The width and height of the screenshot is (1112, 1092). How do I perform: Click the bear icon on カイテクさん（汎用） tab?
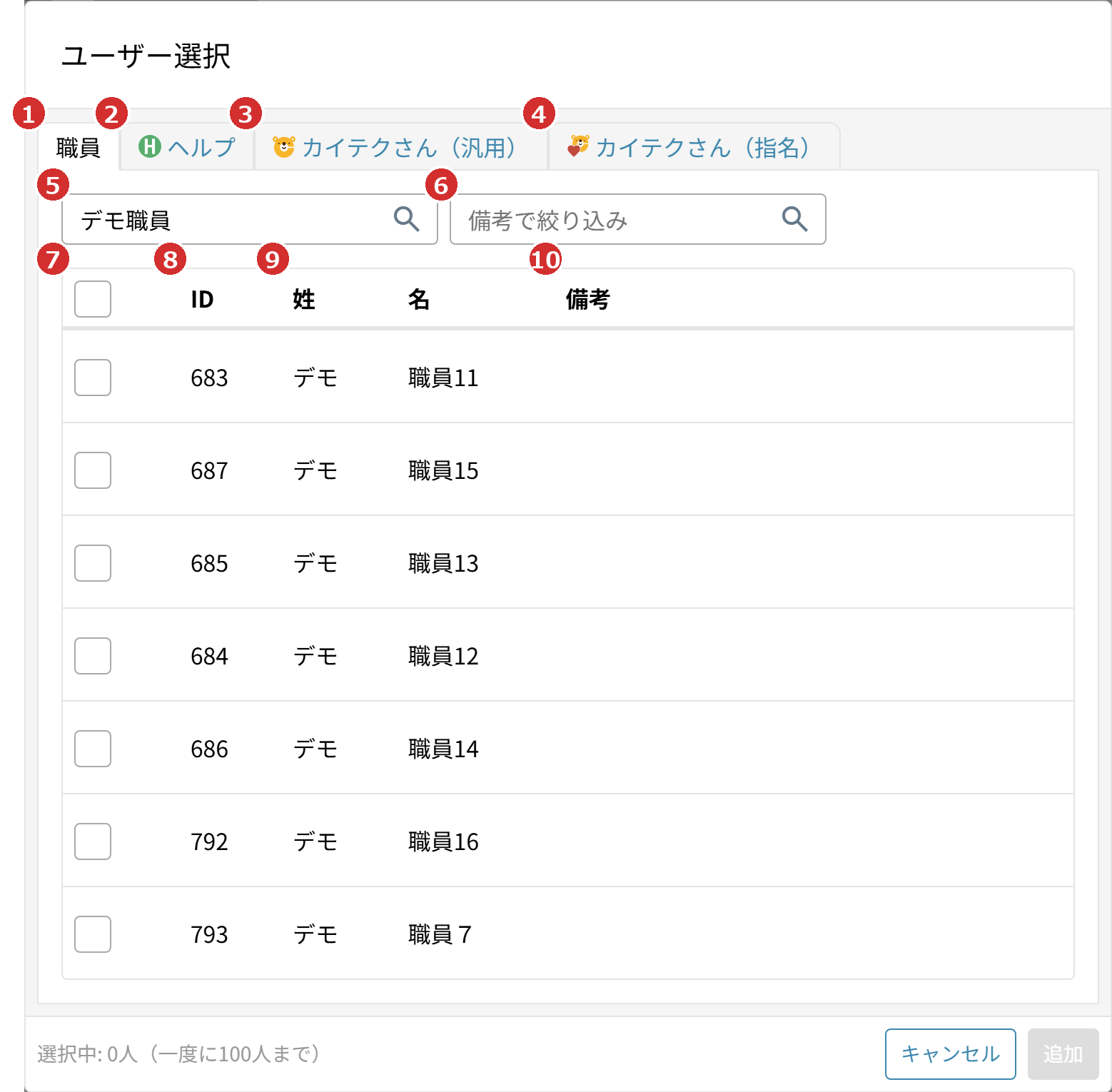(284, 146)
